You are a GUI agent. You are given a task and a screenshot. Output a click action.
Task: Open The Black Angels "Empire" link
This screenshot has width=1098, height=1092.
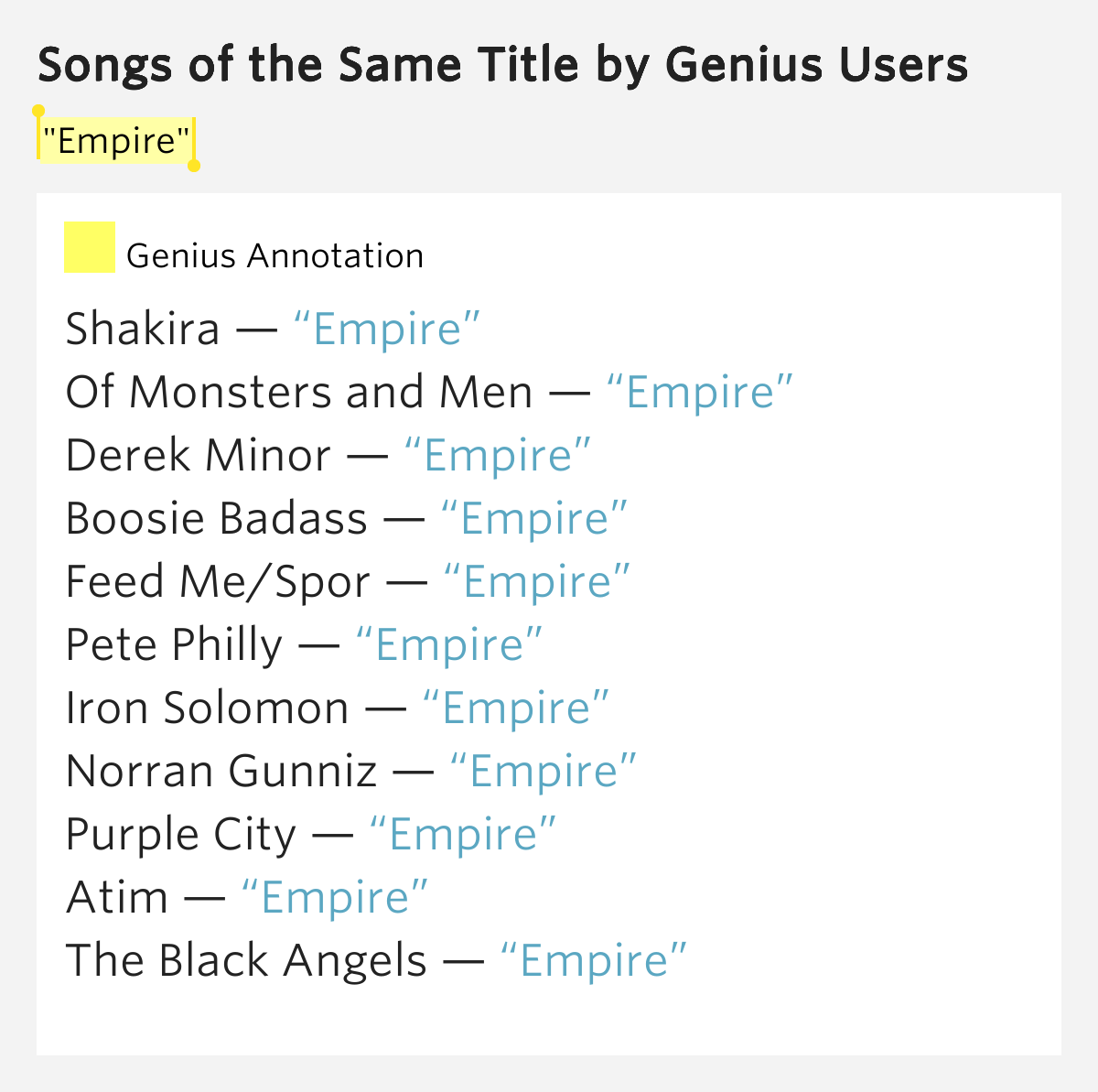[x=593, y=961]
